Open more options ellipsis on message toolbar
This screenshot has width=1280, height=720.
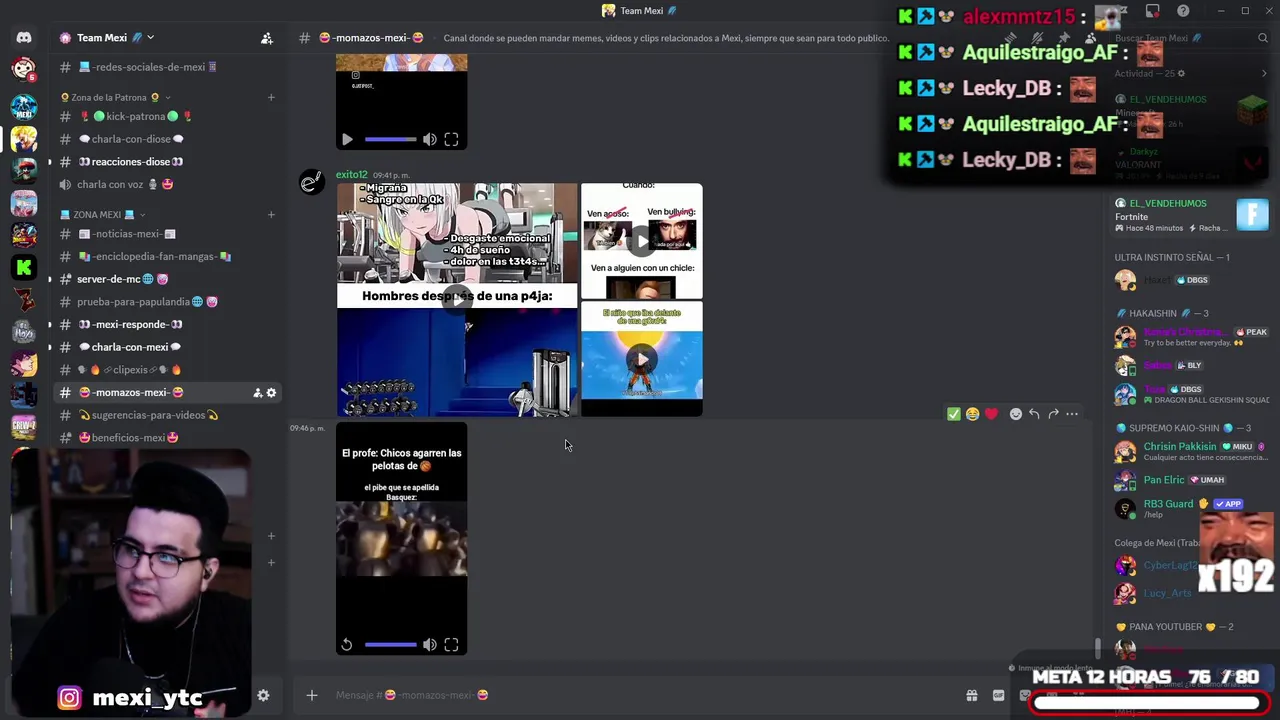tap(1072, 414)
